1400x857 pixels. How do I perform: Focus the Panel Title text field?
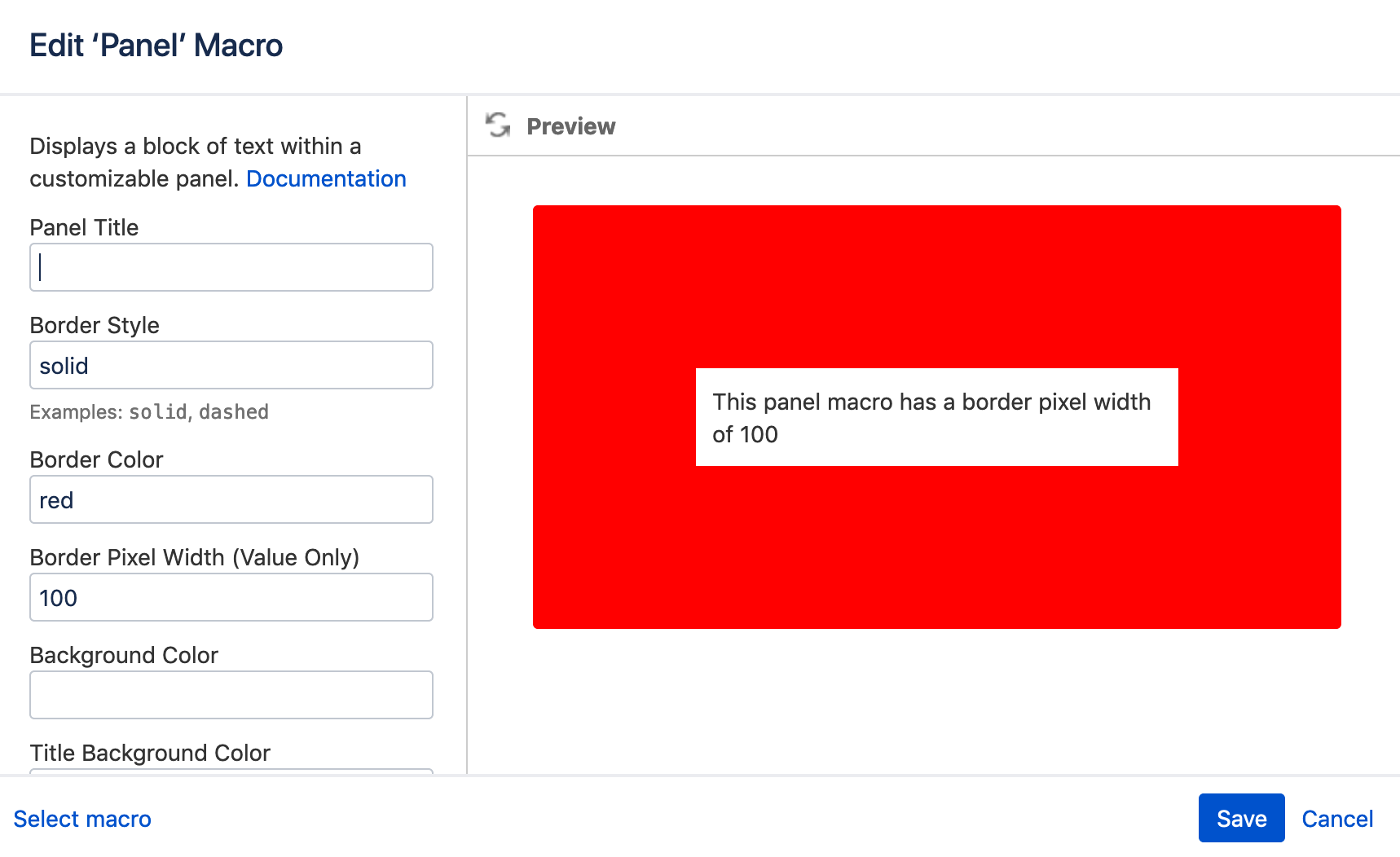(231, 267)
